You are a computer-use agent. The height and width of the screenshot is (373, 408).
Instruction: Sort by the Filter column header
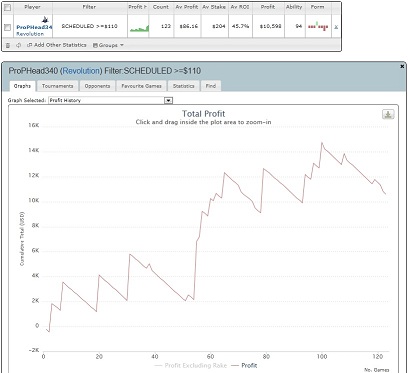tap(89, 7)
